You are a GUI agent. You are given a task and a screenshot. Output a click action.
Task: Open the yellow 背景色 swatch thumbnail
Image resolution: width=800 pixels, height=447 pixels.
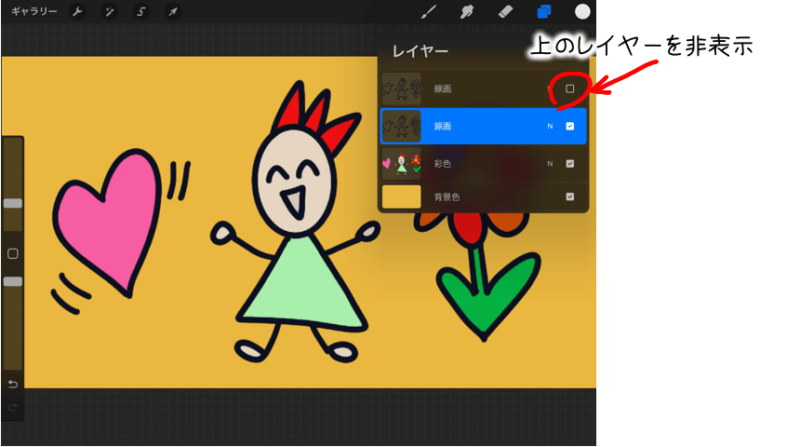[x=402, y=196]
